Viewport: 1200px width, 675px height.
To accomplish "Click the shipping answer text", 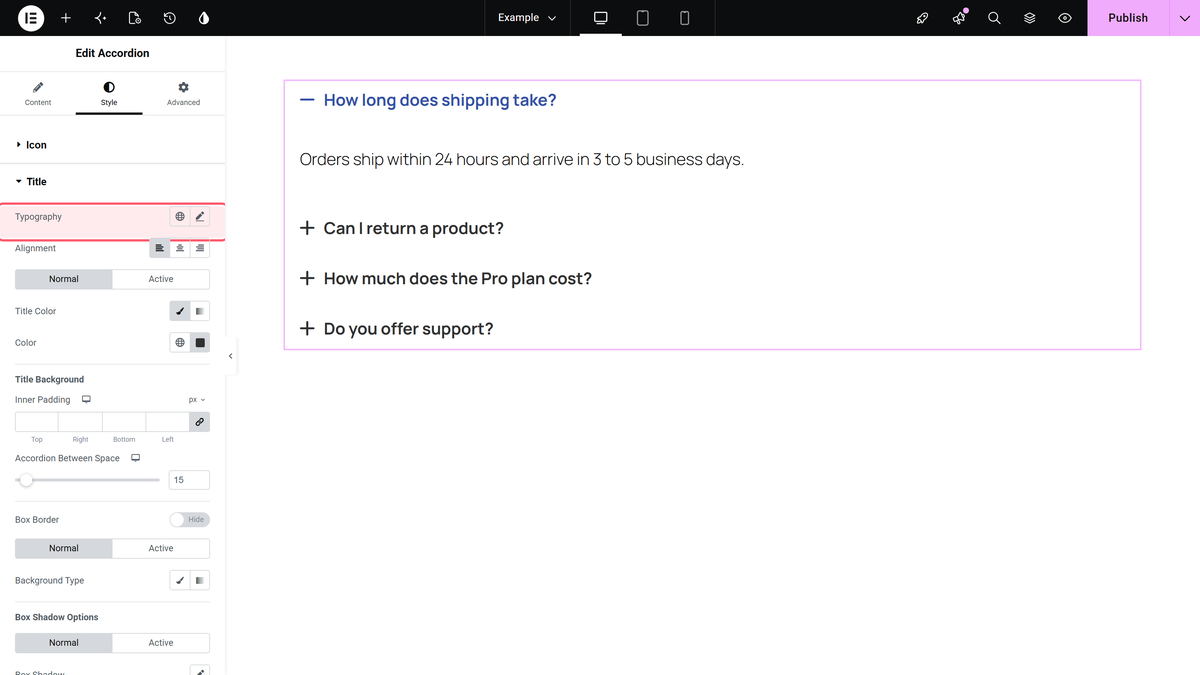I will pyautogui.click(x=521, y=159).
